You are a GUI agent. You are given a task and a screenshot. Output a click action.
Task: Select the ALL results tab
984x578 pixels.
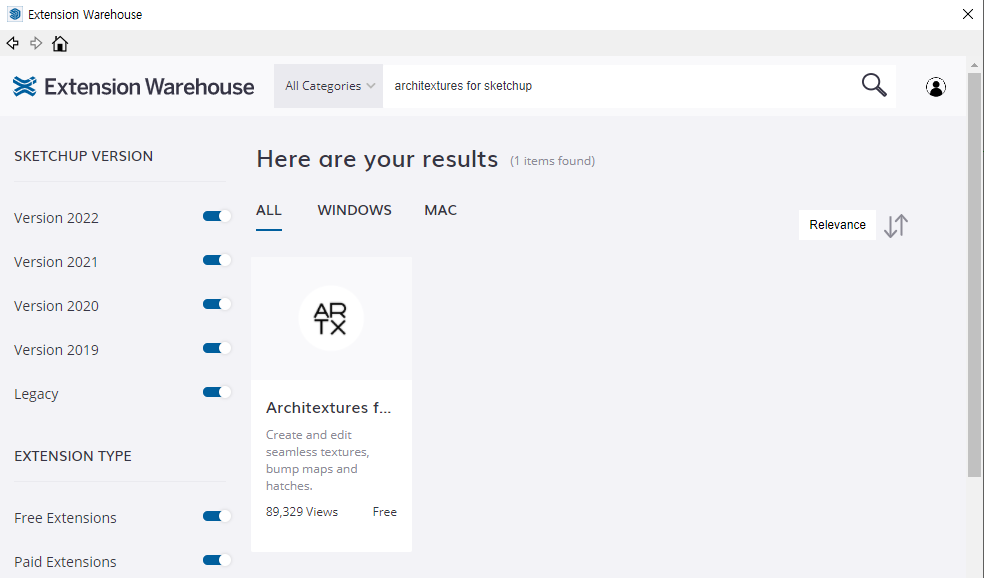click(269, 210)
